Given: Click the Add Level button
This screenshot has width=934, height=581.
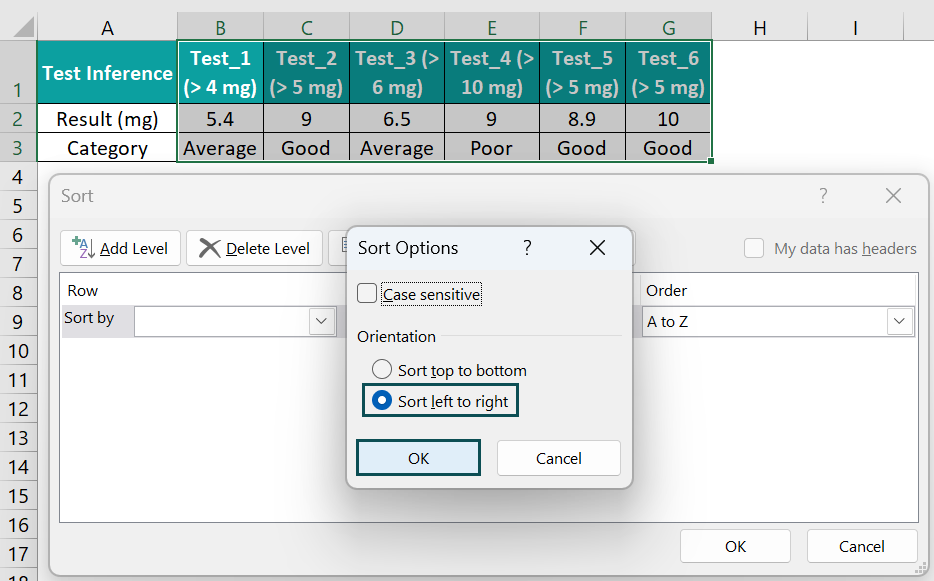Looking at the screenshot, I should pos(120,248).
